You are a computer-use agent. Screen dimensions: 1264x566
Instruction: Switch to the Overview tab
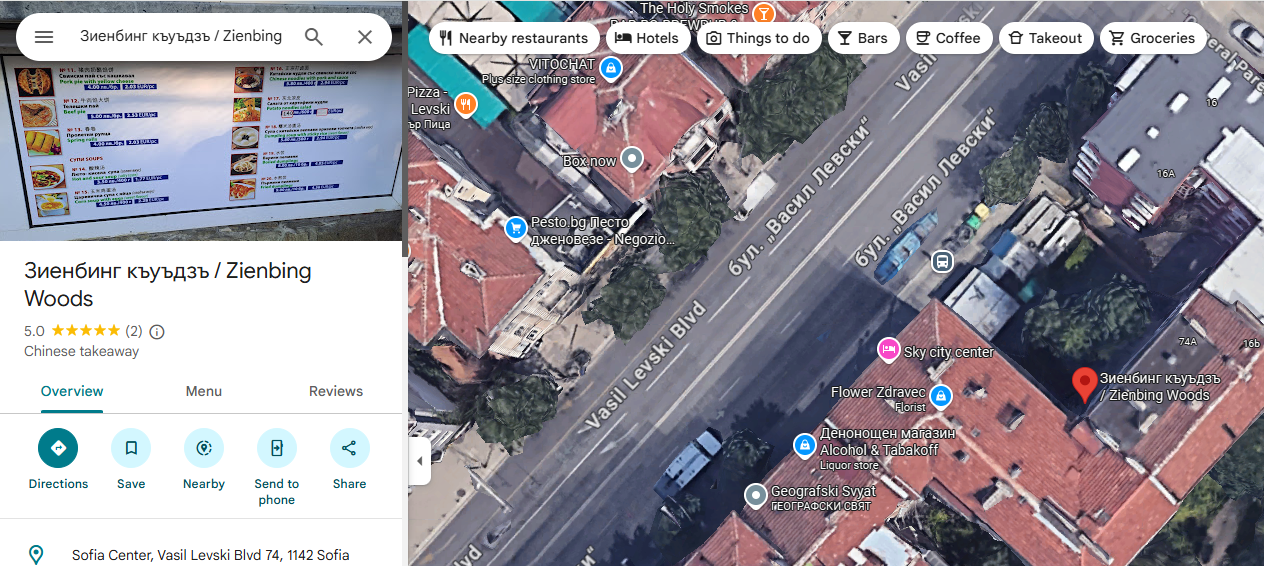tap(72, 391)
